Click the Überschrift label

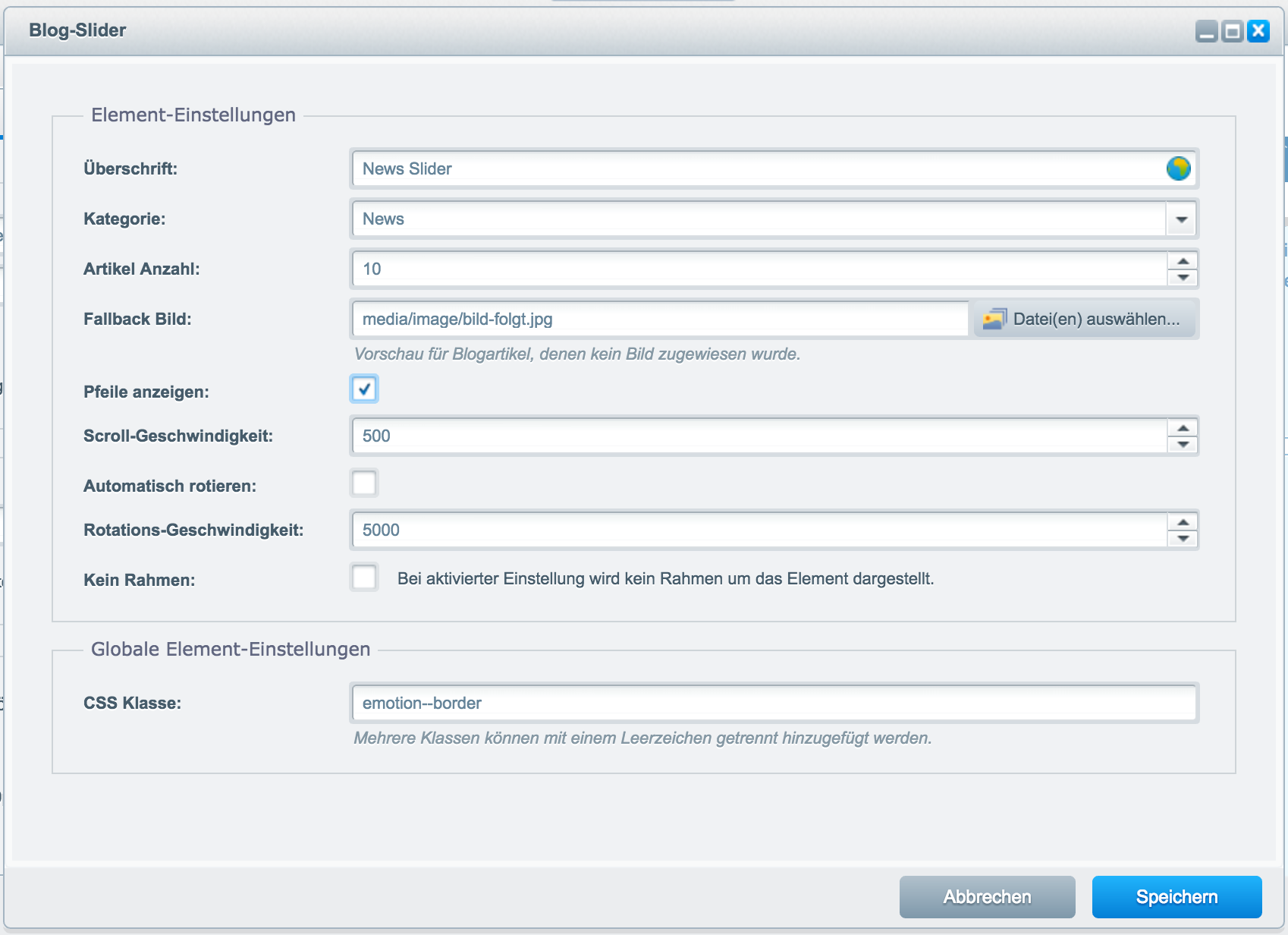[x=130, y=169]
